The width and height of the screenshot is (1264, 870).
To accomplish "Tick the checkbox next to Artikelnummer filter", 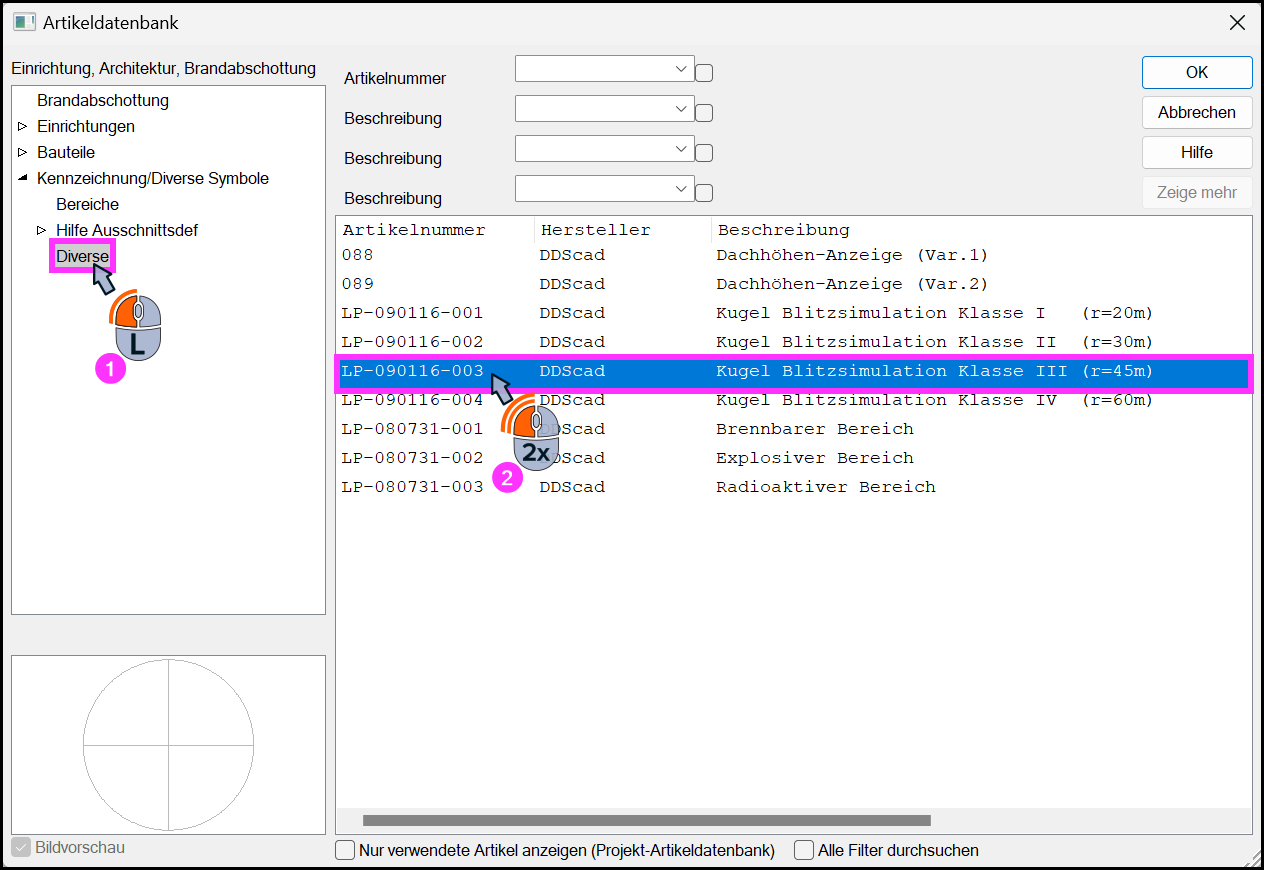I will pos(704,72).
